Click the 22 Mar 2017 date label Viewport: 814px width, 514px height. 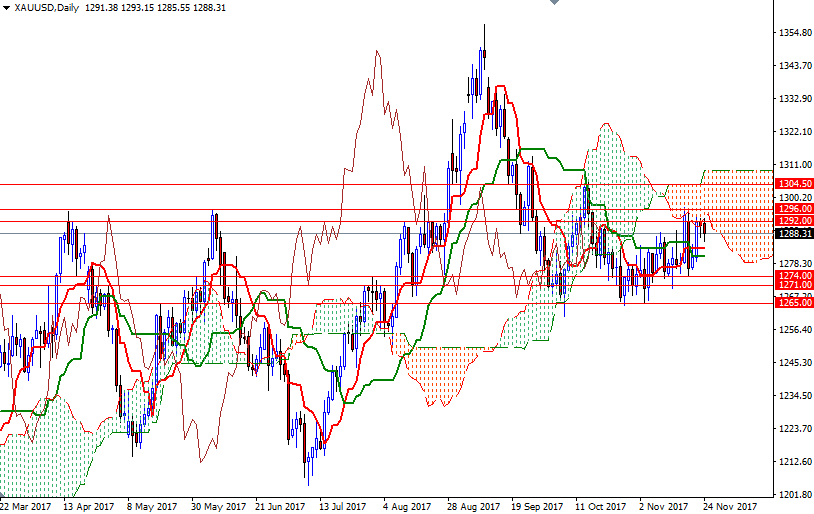click(x=27, y=506)
